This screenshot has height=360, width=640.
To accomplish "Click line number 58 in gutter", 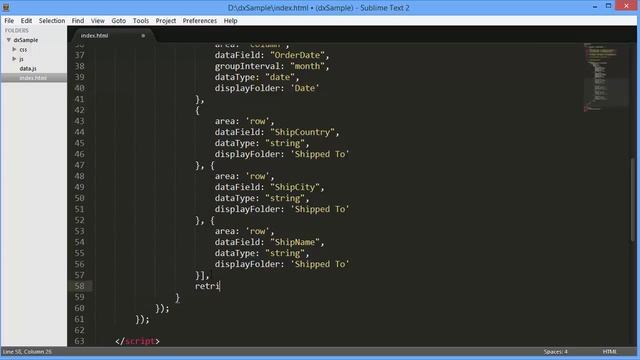I will point(80,286).
